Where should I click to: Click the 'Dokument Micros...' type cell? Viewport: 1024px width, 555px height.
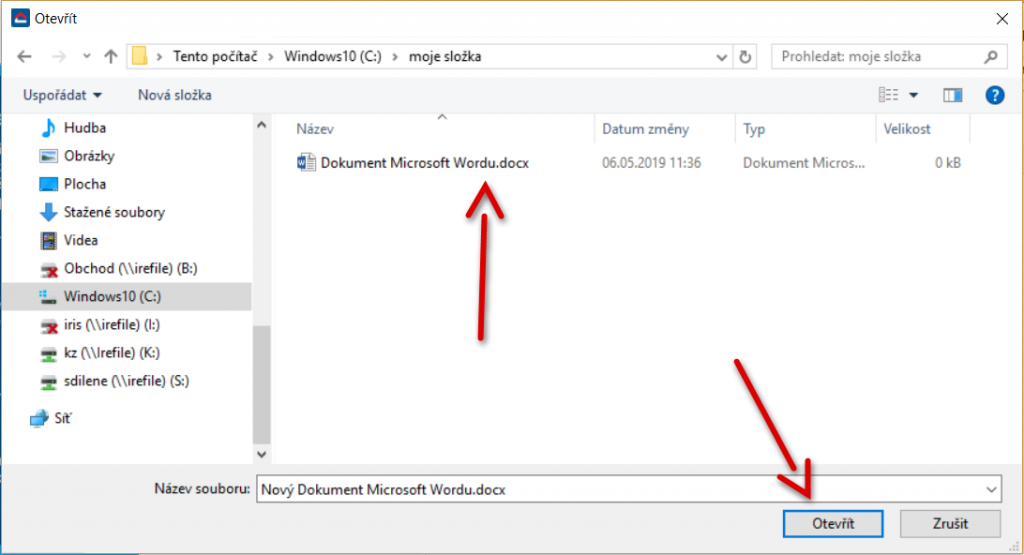pos(803,163)
